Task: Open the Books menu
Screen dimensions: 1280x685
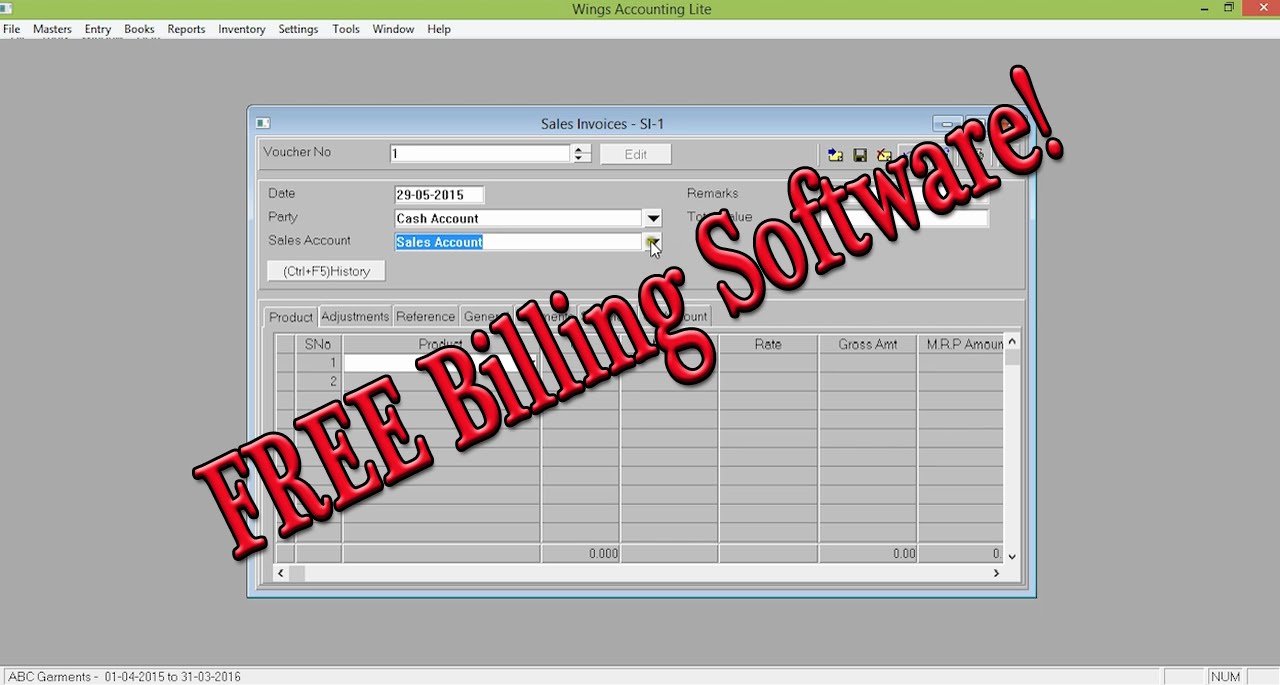Action: click(139, 29)
